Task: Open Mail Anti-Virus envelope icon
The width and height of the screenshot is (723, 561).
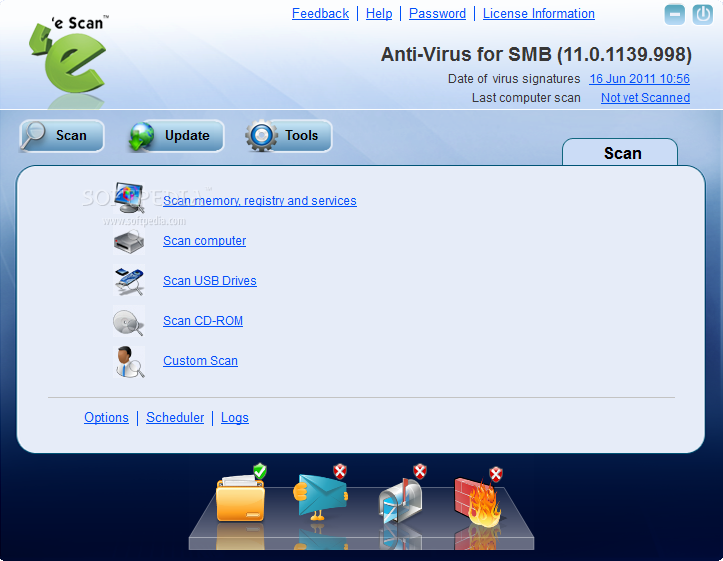Action: coord(320,497)
